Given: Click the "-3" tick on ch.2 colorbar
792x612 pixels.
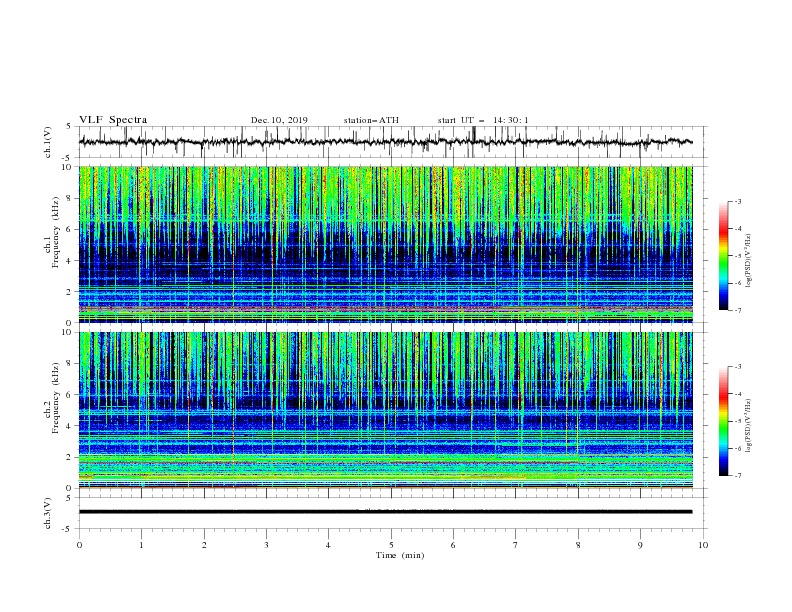Looking at the screenshot, I should coord(738,367).
